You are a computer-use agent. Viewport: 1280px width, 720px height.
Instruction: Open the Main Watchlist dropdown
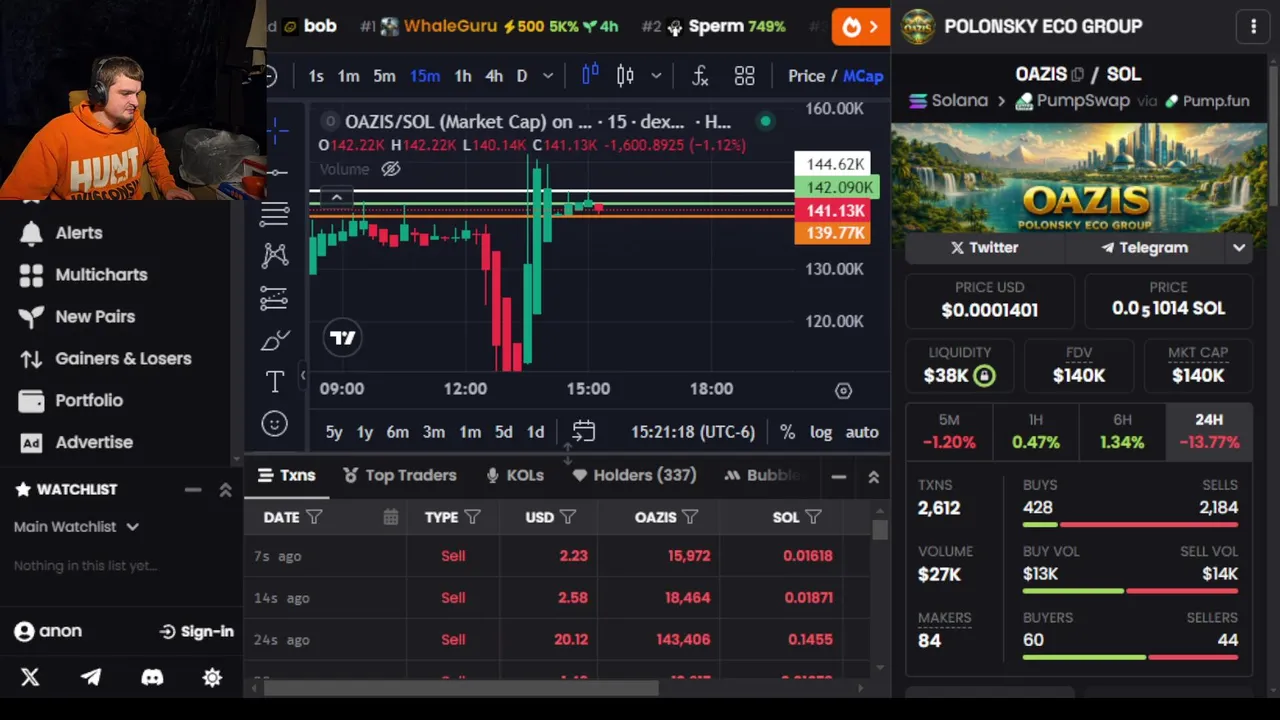tap(76, 526)
